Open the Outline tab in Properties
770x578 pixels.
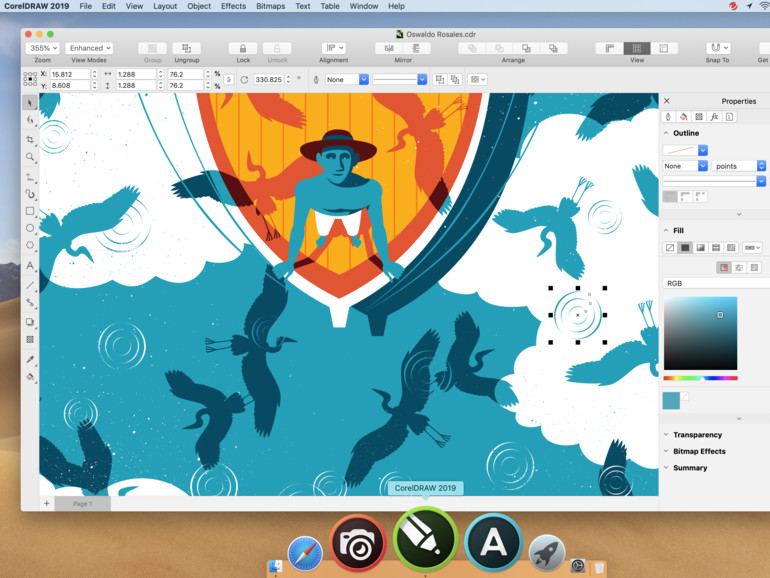pos(668,117)
